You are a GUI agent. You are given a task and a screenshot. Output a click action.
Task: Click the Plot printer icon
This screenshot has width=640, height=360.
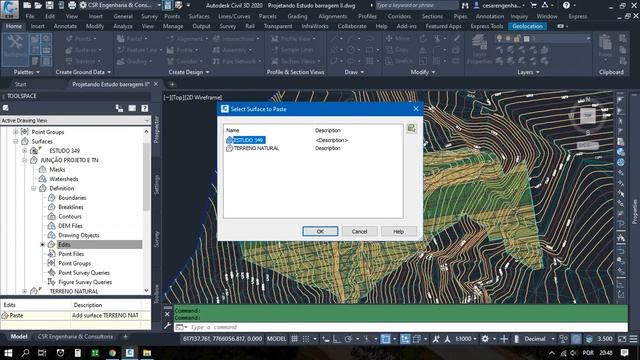[72, 5]
